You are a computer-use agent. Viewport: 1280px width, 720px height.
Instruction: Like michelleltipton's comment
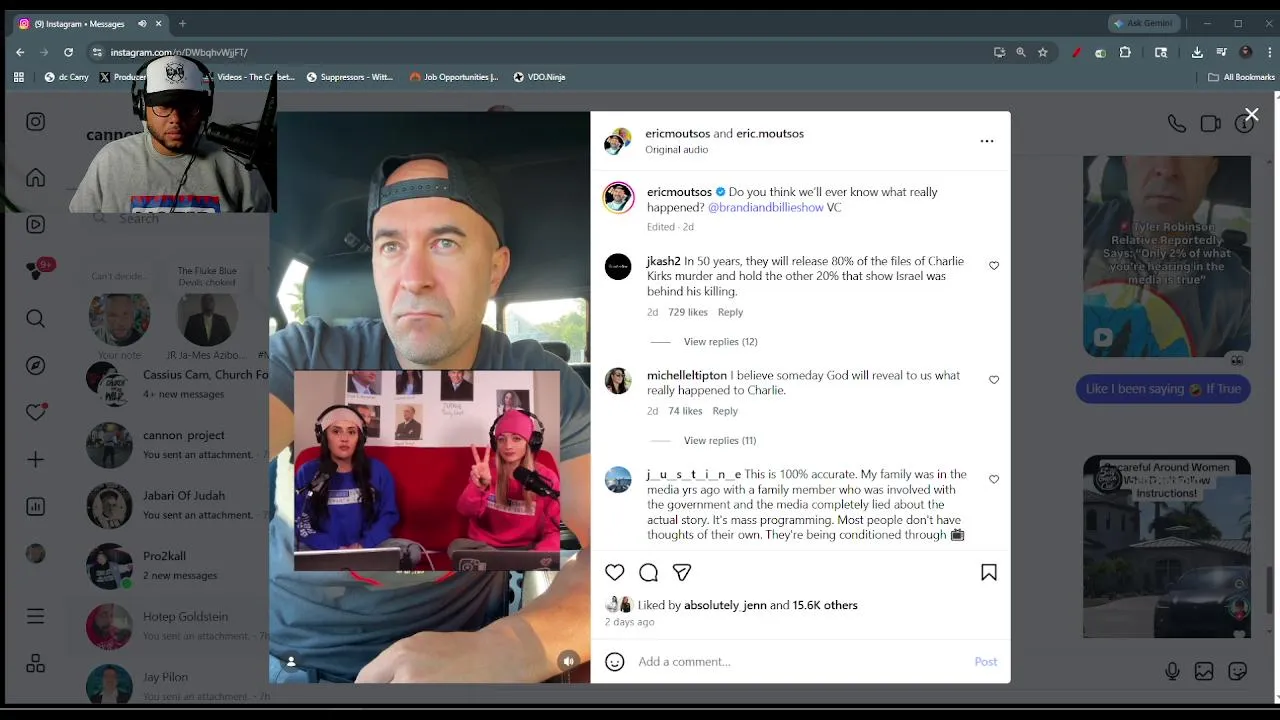click(994, 380)
